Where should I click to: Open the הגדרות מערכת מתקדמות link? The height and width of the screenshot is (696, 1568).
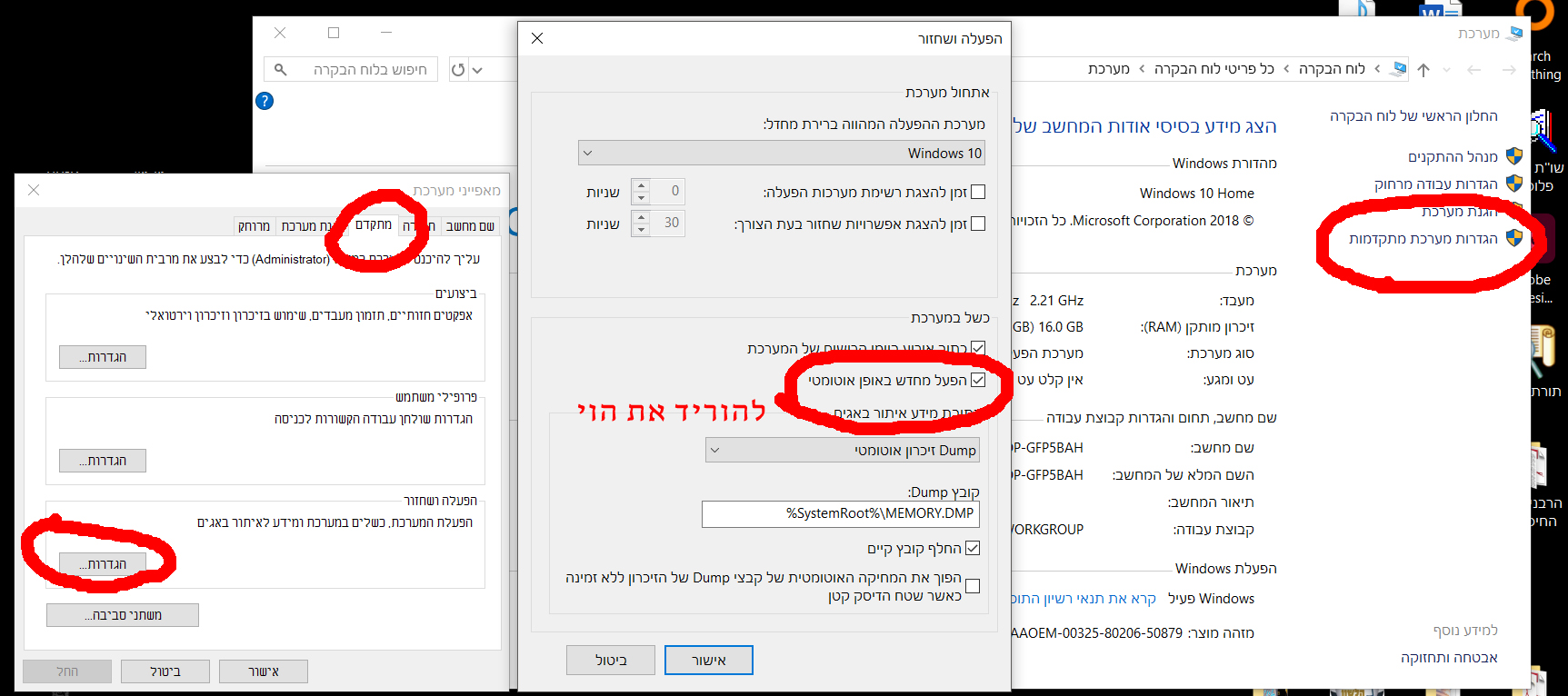(1423, 238)
